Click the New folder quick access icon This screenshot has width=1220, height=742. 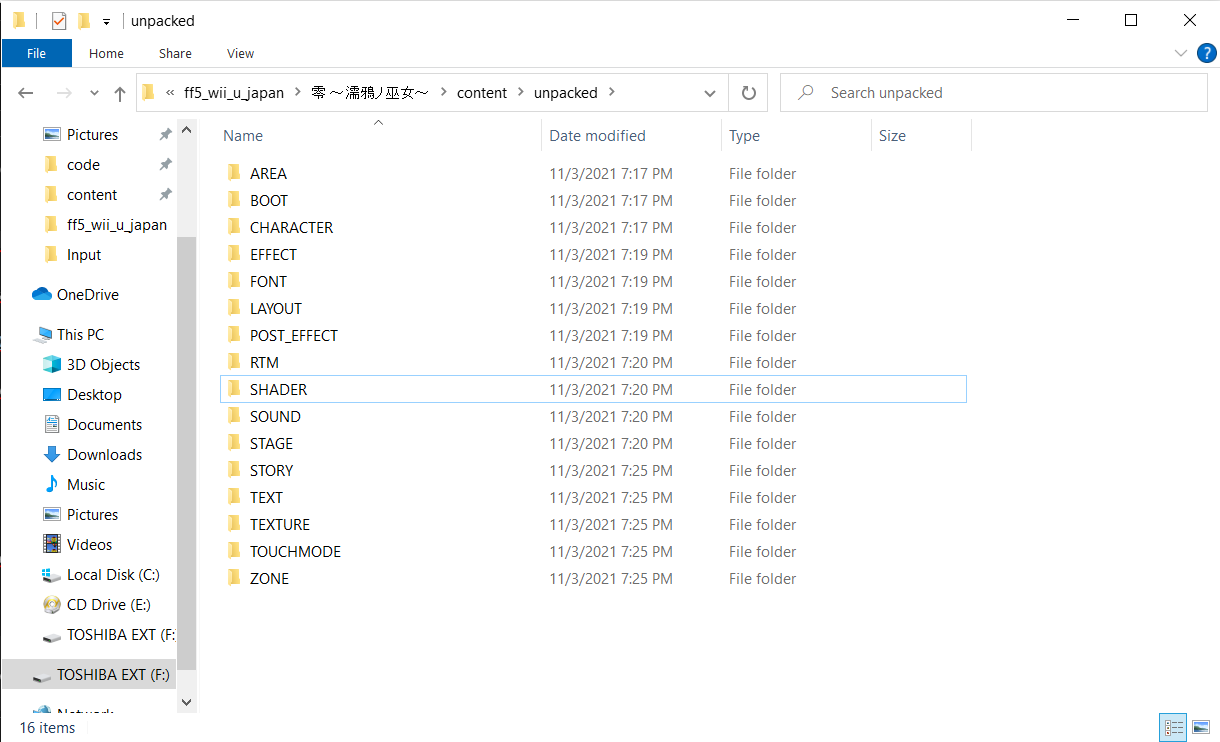[x=84, y=20]
